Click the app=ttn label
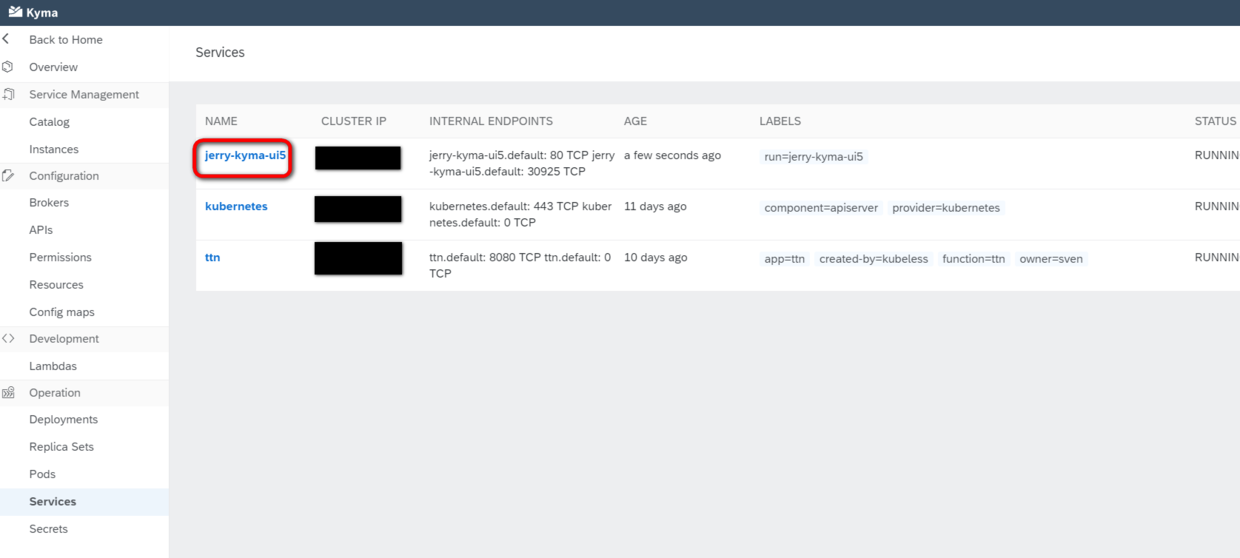Viewport: 1240px width, 558px height. [x=784, y=259]
